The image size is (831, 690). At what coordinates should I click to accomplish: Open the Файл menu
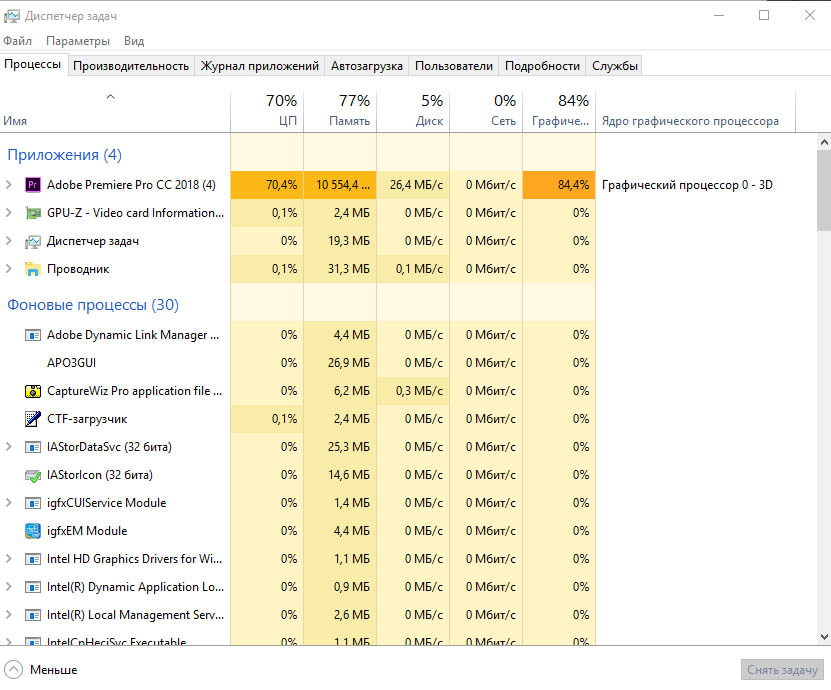coord(17,41)
